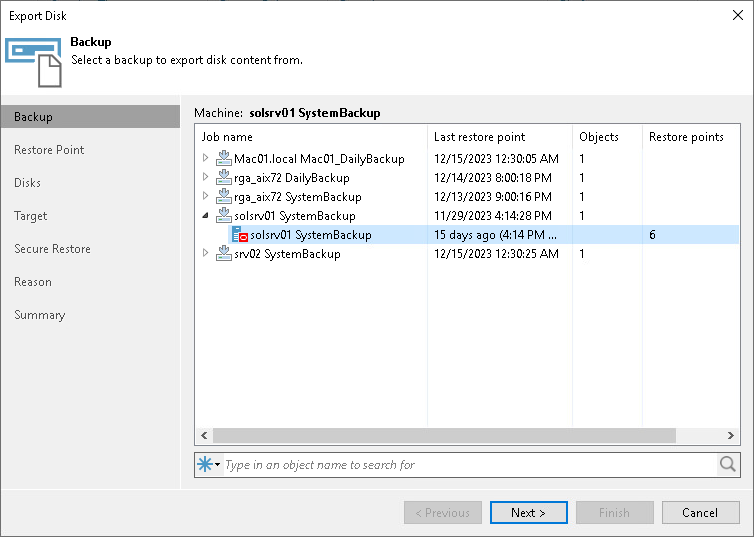This screenshot has height=537, width=754.
Task: Click the date 11/29/2023 4:14:28 PM
Action: pyautogui.click(x=493, y=216)
